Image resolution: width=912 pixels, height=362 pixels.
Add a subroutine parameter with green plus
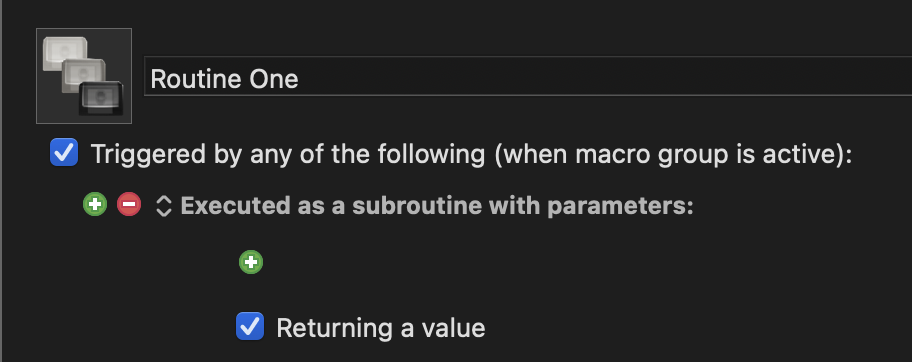coord(251,262)
